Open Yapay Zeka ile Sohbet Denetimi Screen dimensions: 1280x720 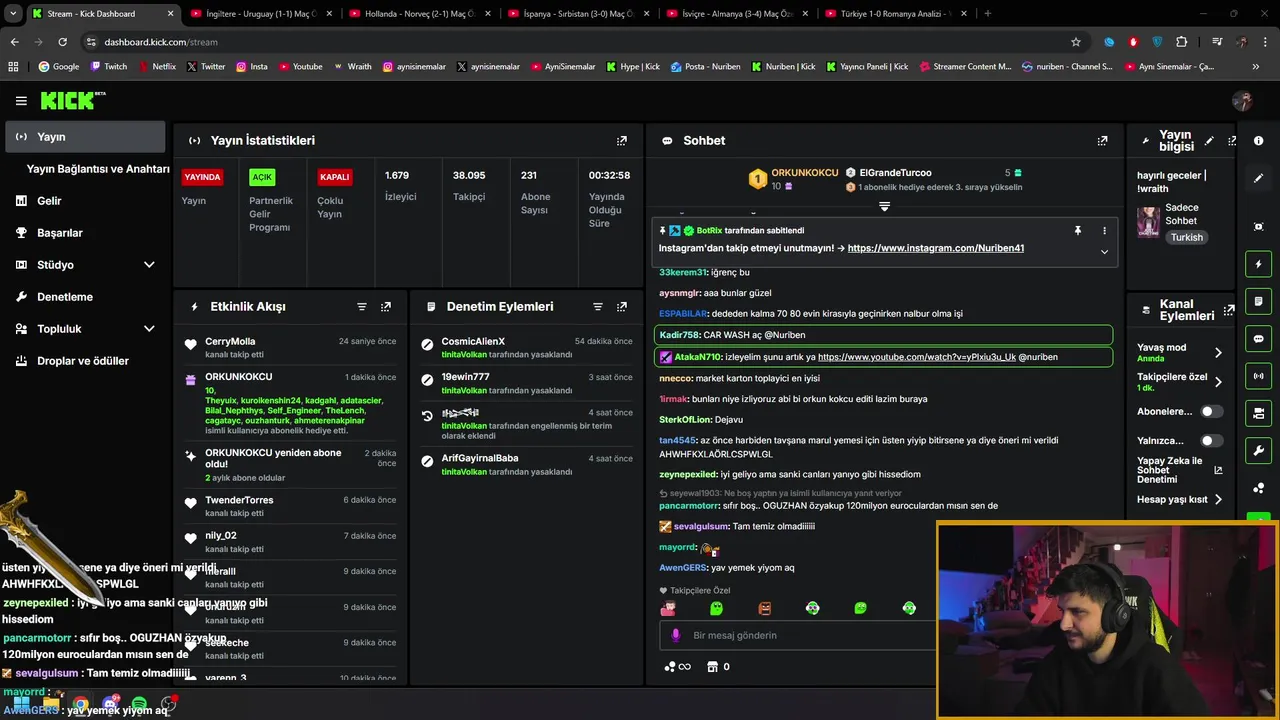pos(1179,470)
